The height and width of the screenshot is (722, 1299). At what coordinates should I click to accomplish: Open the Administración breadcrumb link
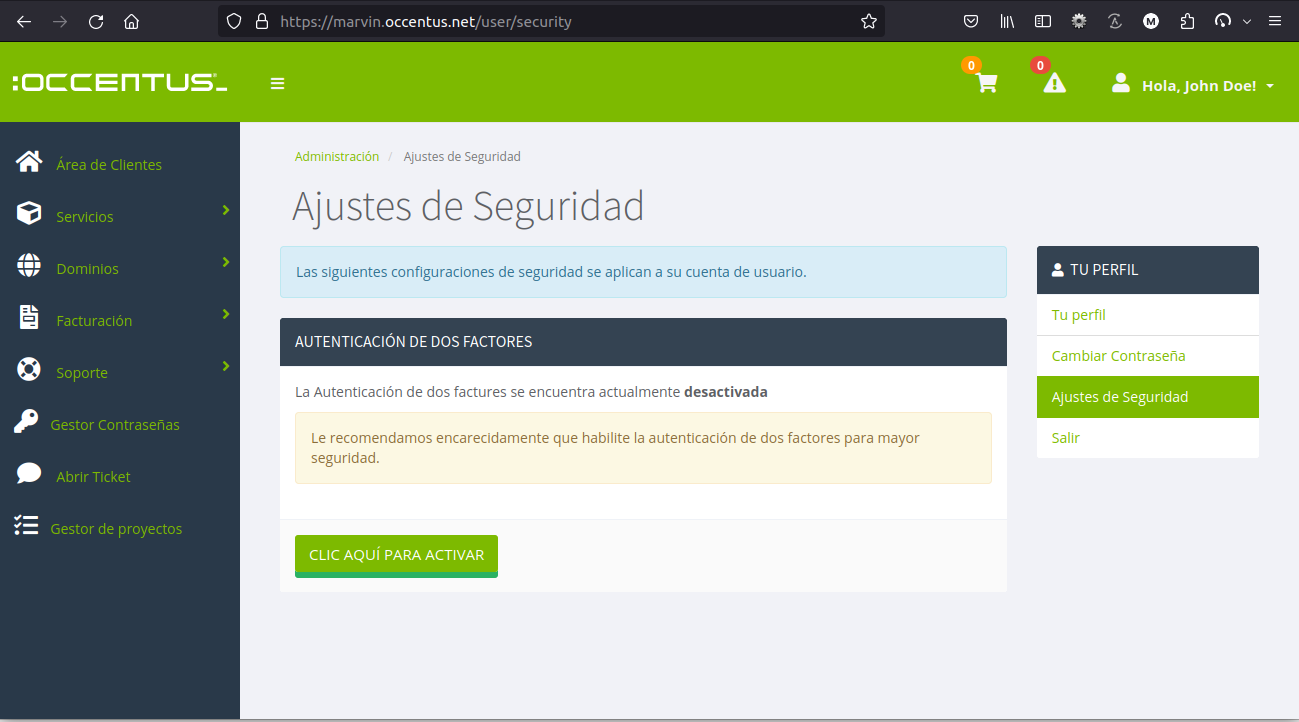click(337, 156)
